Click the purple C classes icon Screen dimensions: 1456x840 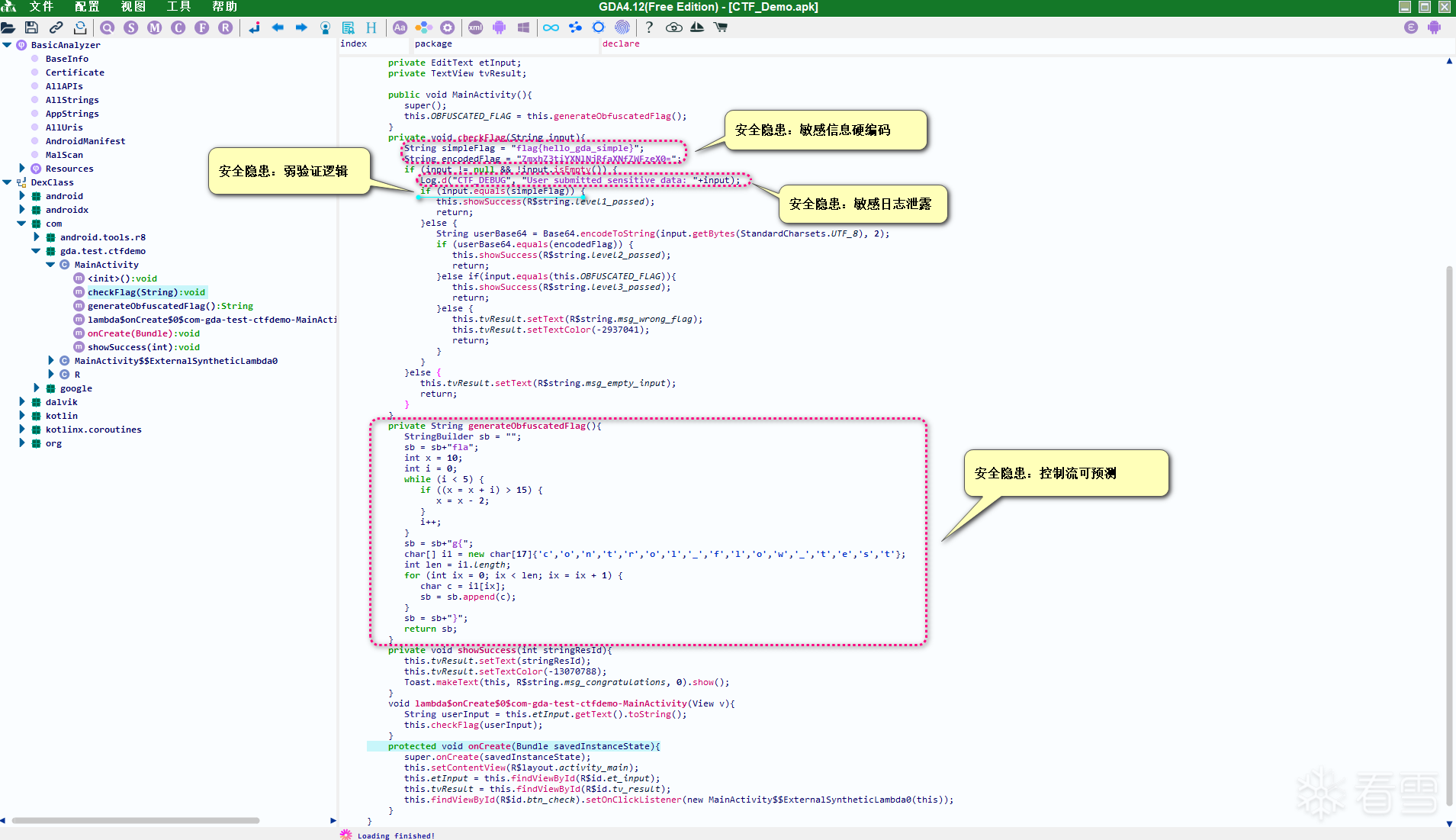click(178, 27)
